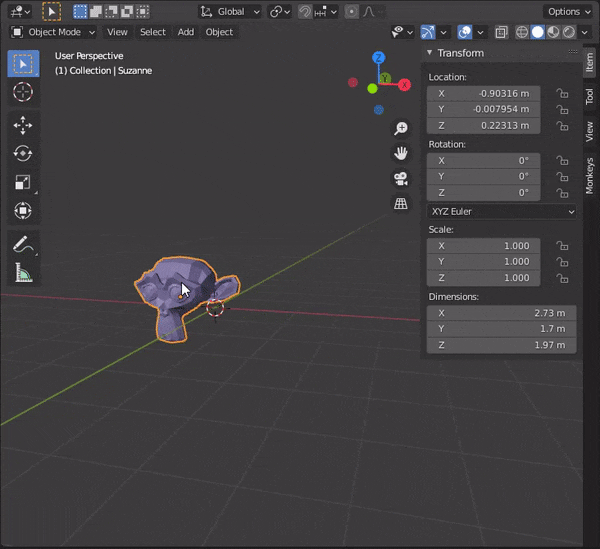Open the snapping options dropdown

pyautogui.click(x=326, y=12)
